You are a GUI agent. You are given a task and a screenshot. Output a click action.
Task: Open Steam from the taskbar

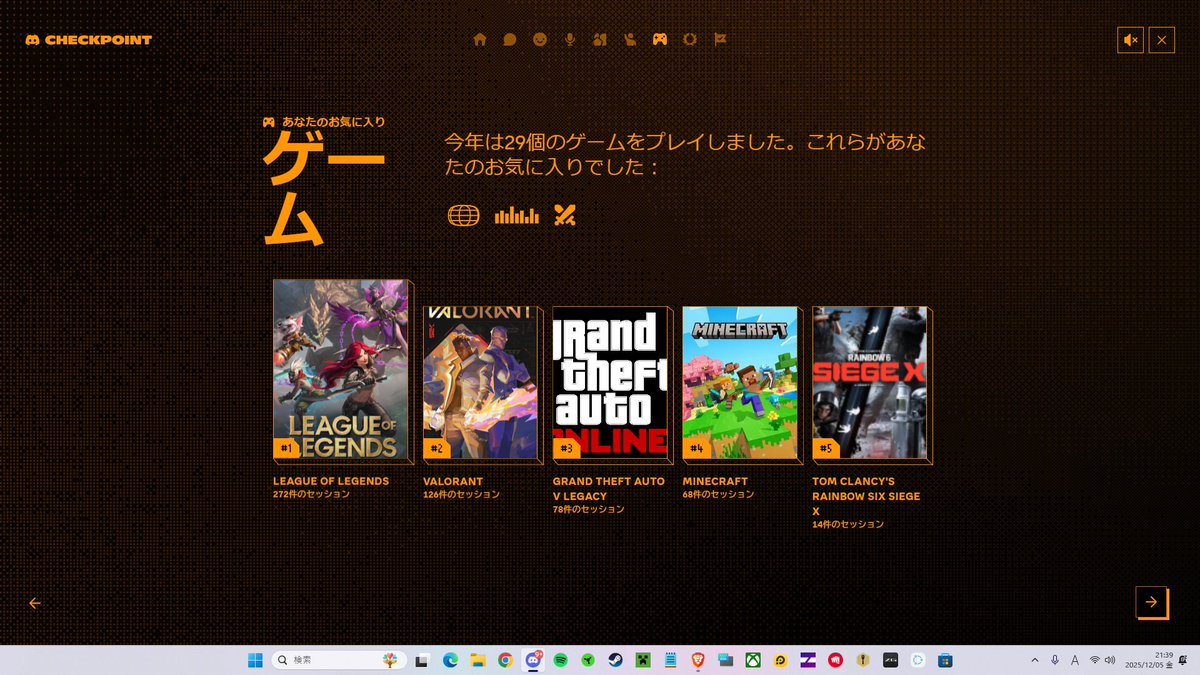[x=616, y=660]
